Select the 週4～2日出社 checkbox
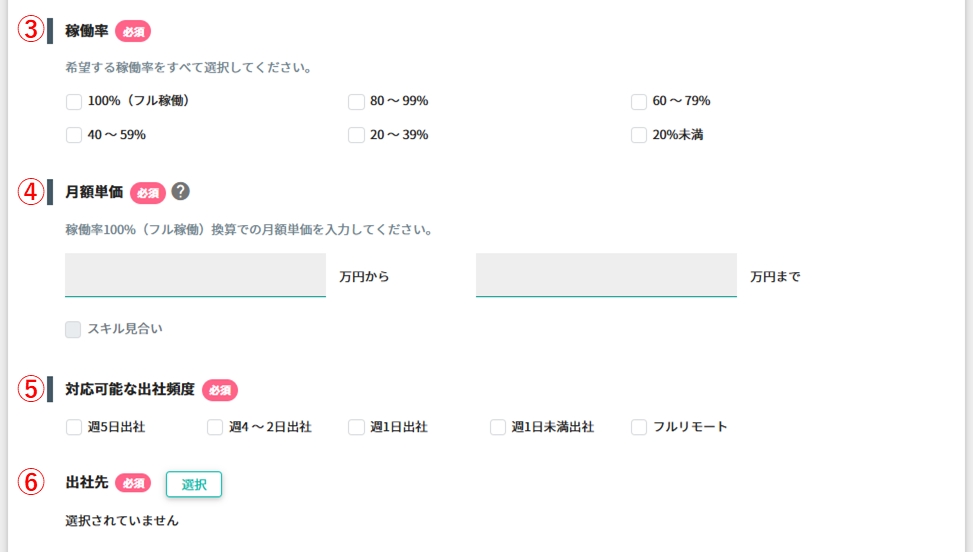973x552 pixels. click(x=215, y=427)
